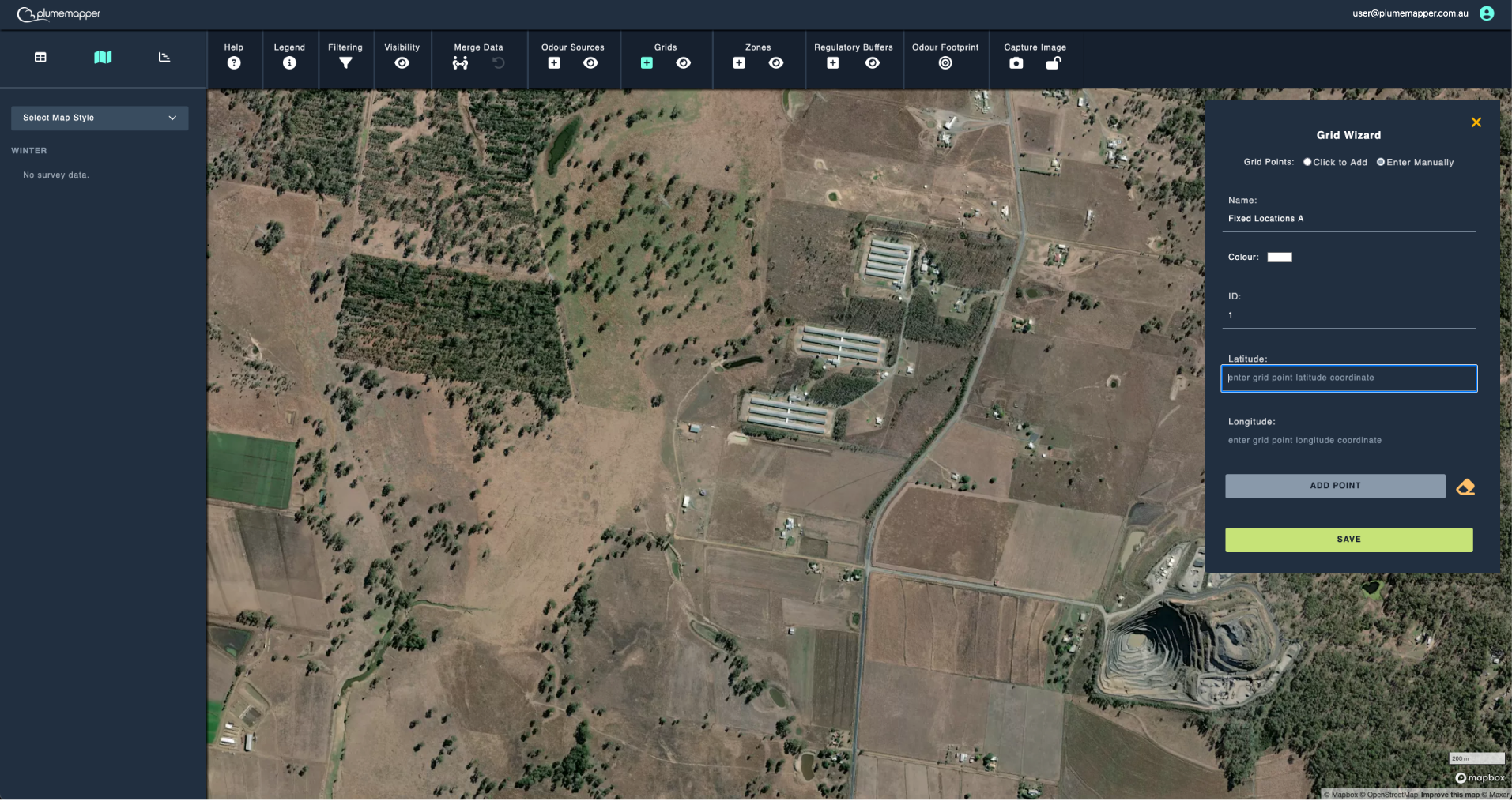1512x801 pixels.
Task: Add a new zone with plus icon
Action: (x=739, y=63)
